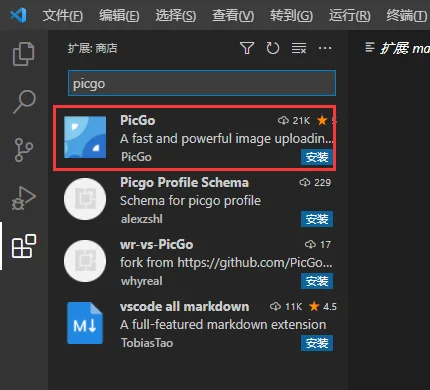
Task: Open the Run and Debug view
Action: coord(24,198)
